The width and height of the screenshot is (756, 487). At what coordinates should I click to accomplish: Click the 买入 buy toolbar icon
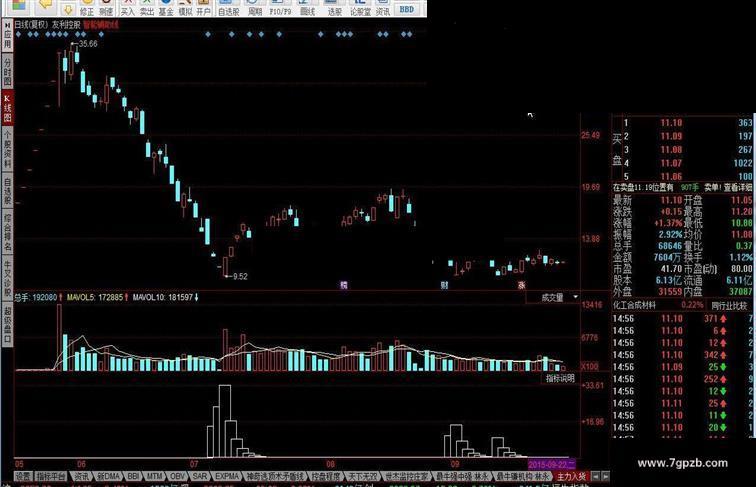pos(128,8)
